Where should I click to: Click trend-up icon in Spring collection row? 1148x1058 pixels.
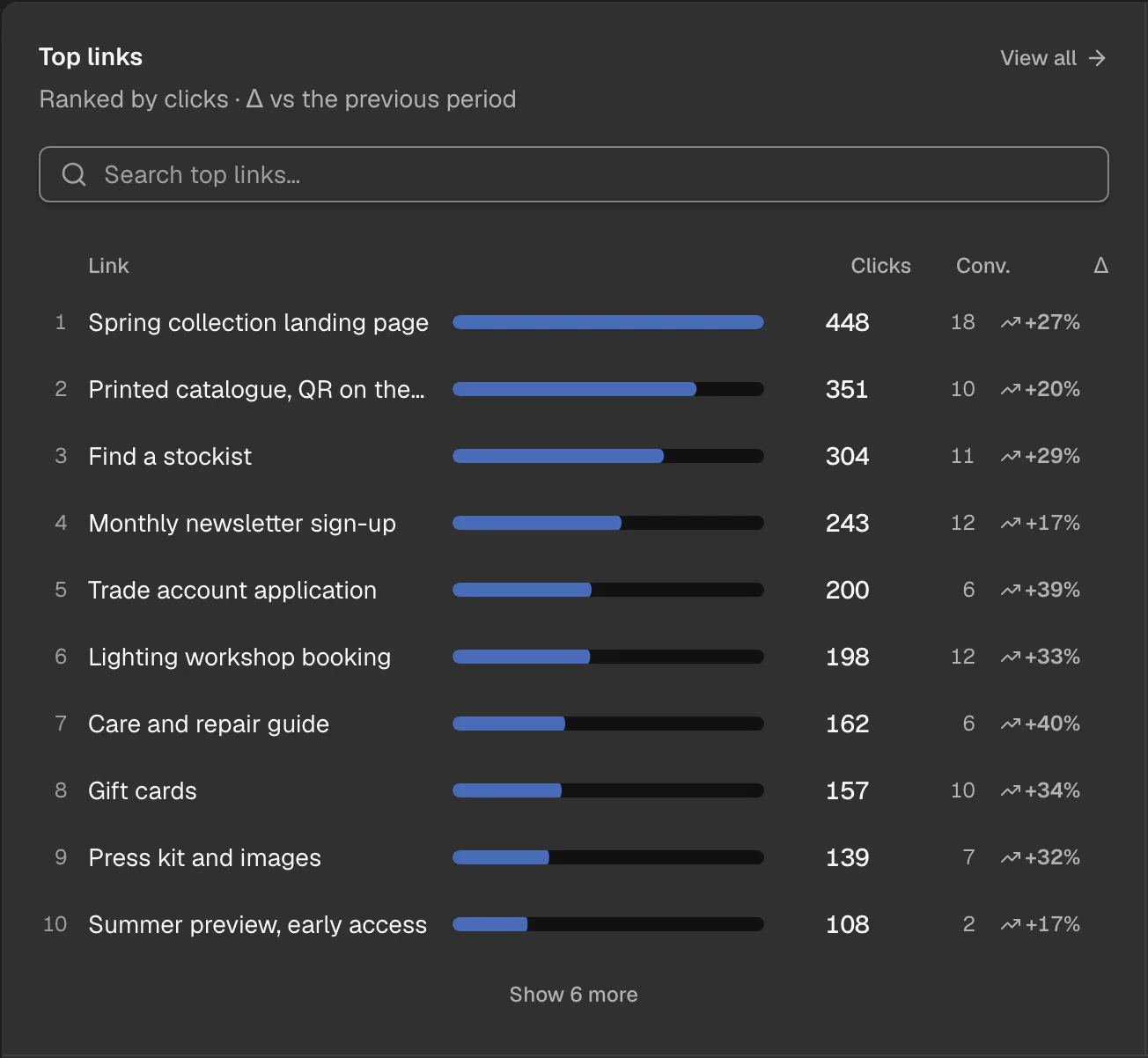pyautogui.click(x=1011, y=323)
